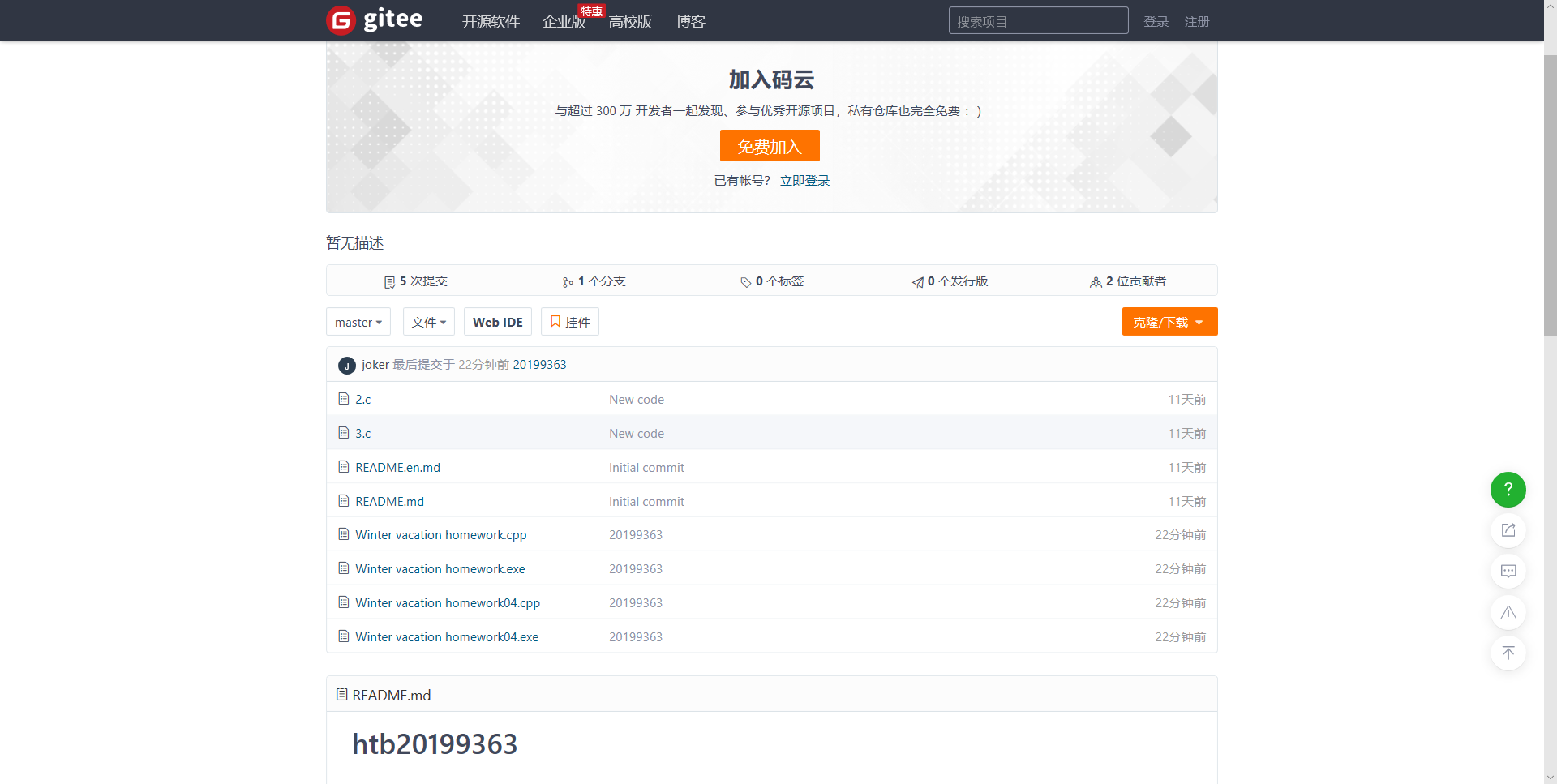The image size is (1557, 784).
Task: View the 2 位贡献者 contributors
Action: (1127, 281)
